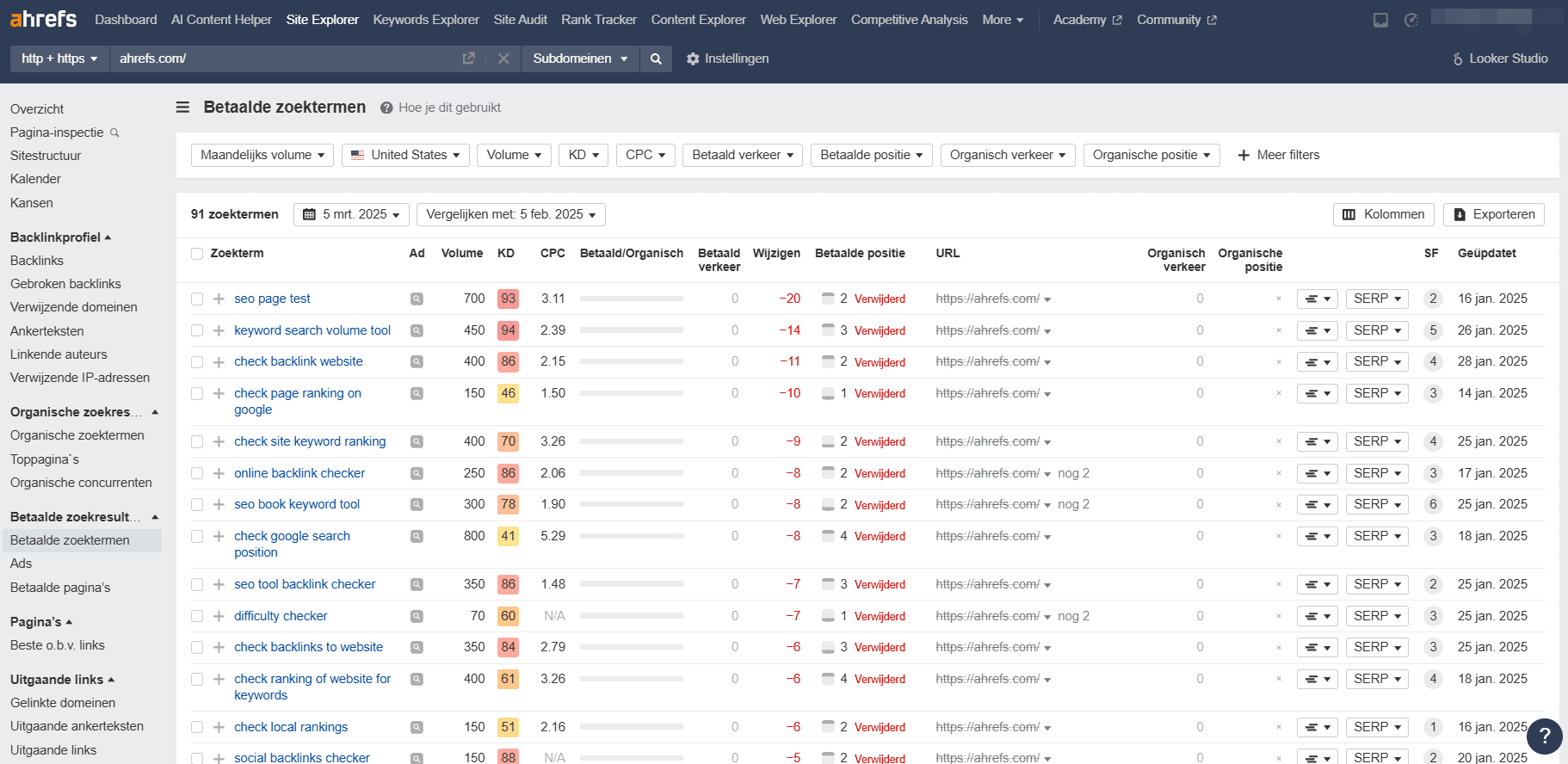
Task: Check the difficulty checker row checkbox
Action: 197,616
